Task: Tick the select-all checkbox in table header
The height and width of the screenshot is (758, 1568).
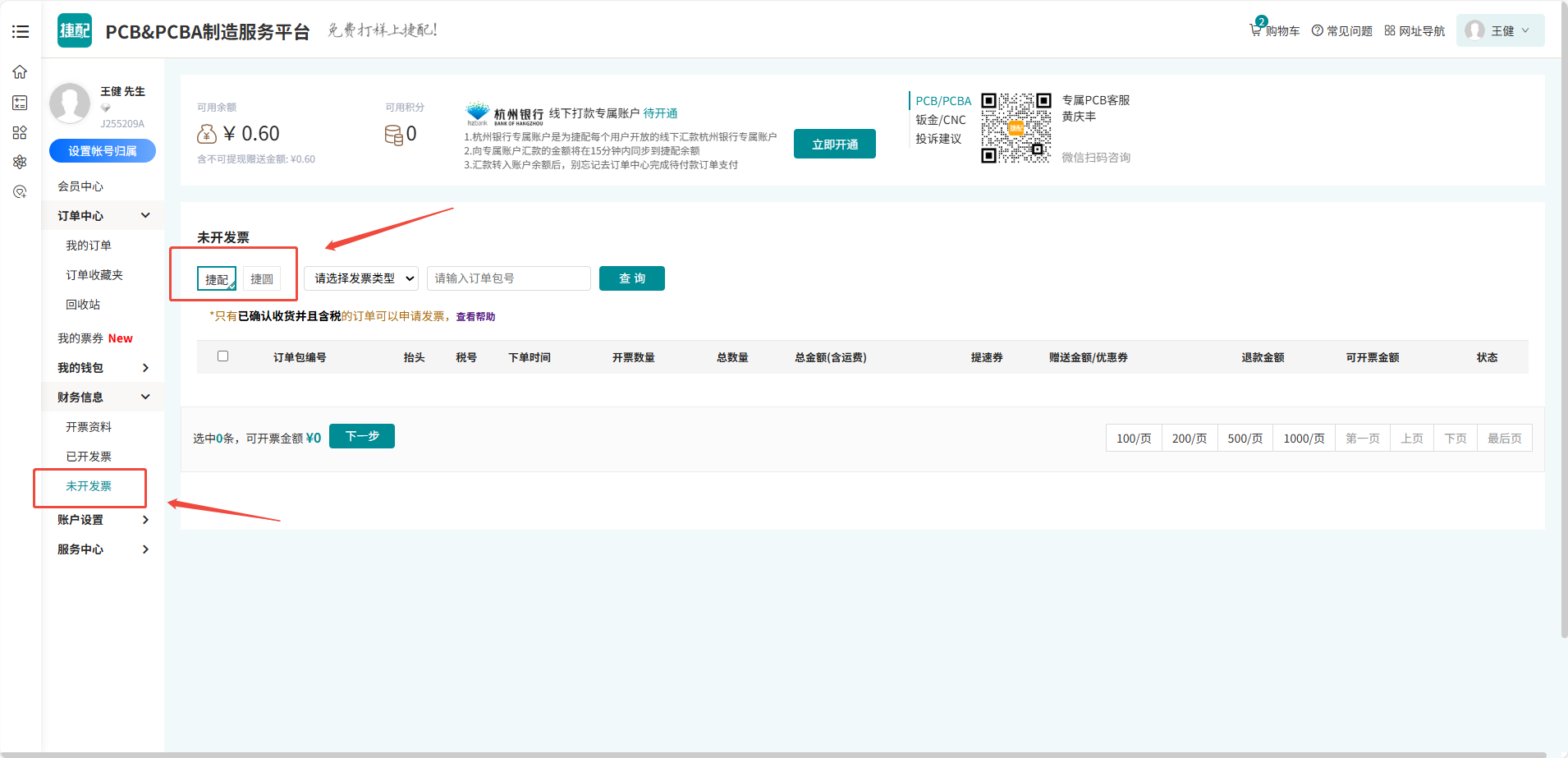Action: click(x=222, y=356)
